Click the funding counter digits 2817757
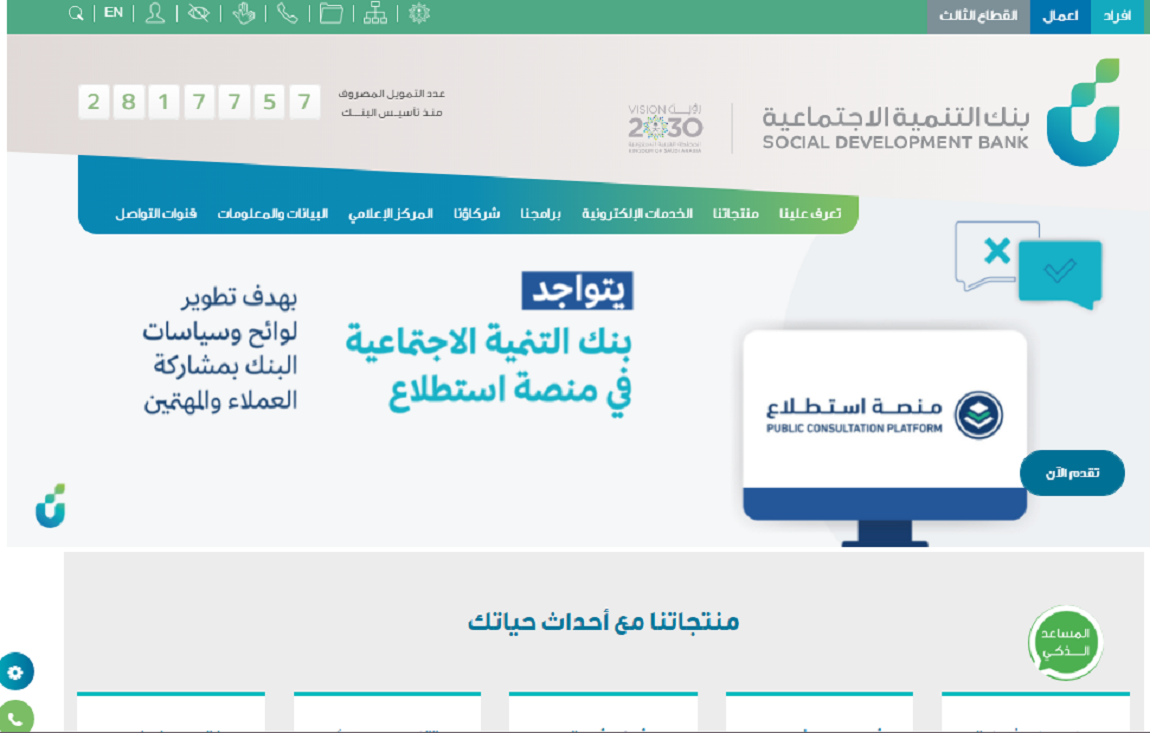The image size is (1150, 733). tap(199, 101)
